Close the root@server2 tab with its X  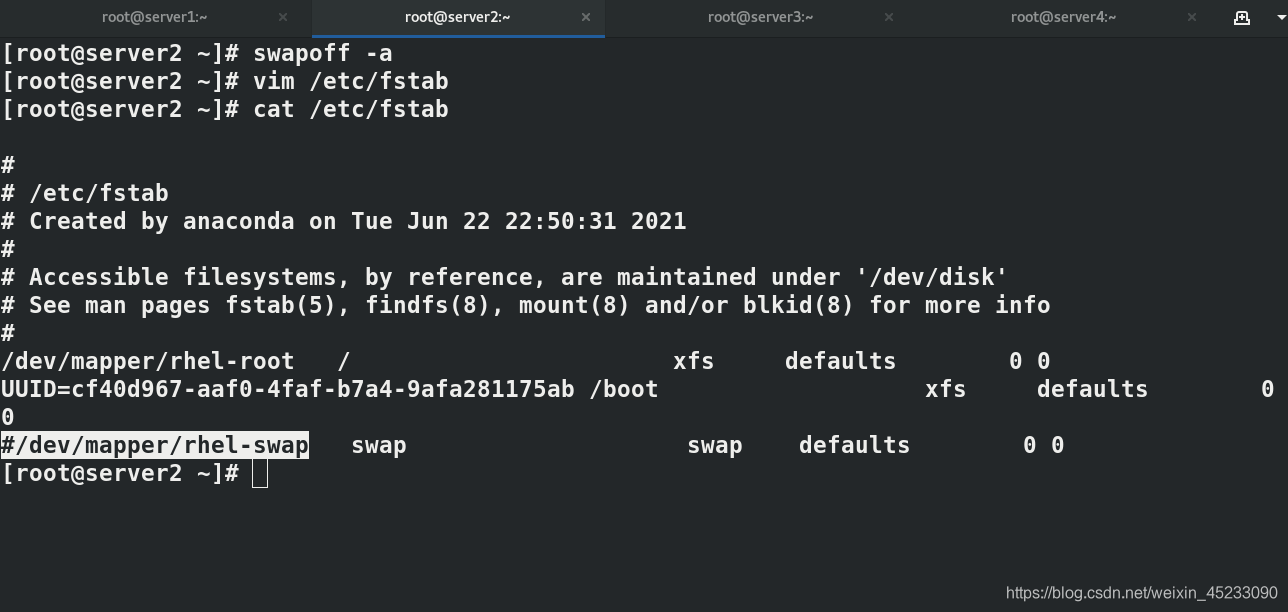click(x=586, y=17)
